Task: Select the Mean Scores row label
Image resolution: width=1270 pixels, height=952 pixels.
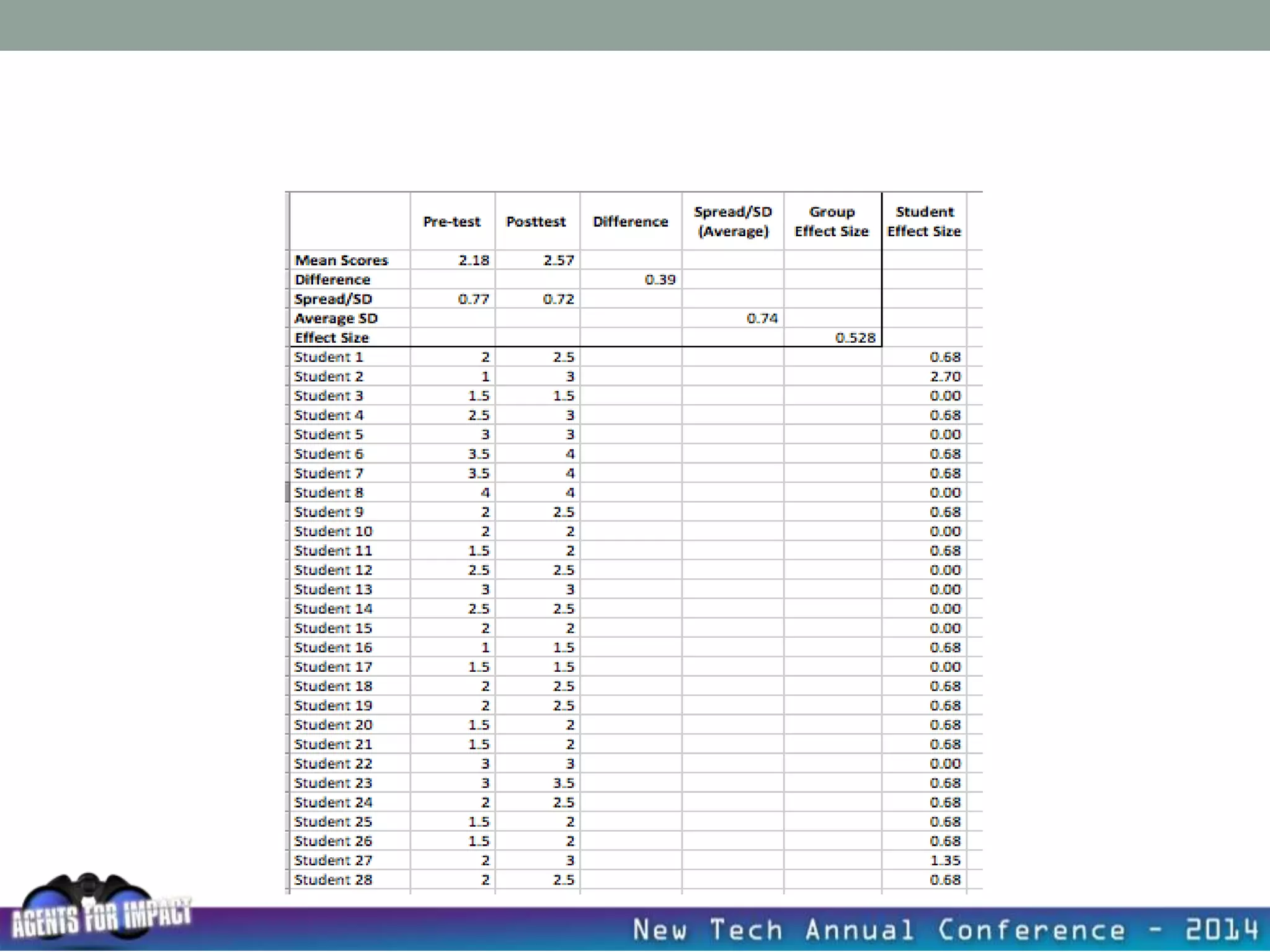Action: click(341, 260)
